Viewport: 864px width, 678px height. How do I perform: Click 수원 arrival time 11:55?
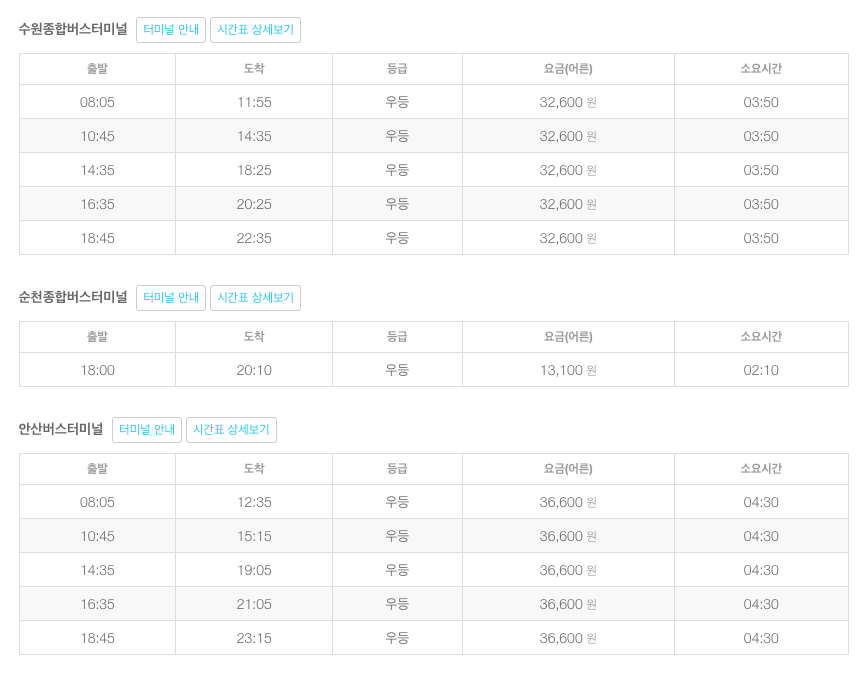coord(254,102)
